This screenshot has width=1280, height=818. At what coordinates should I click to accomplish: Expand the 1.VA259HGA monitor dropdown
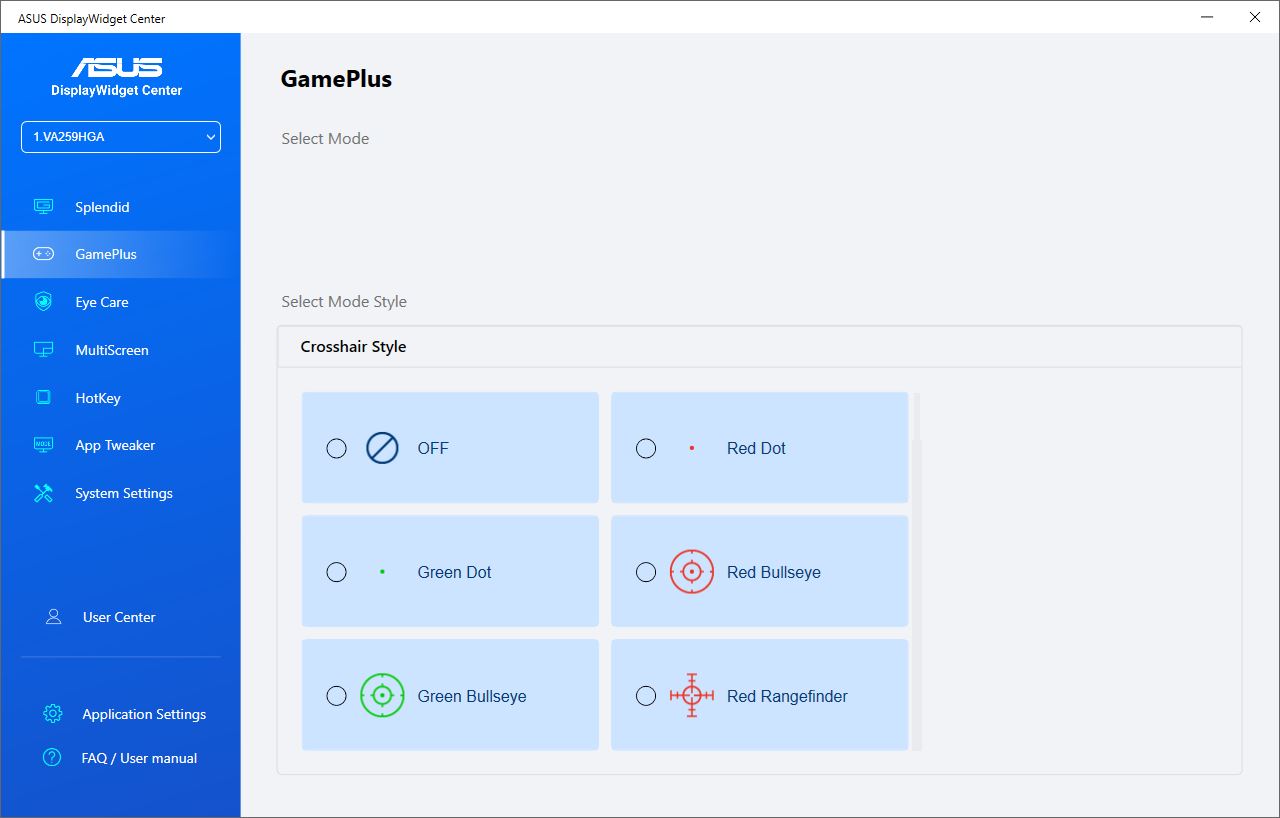121,137
